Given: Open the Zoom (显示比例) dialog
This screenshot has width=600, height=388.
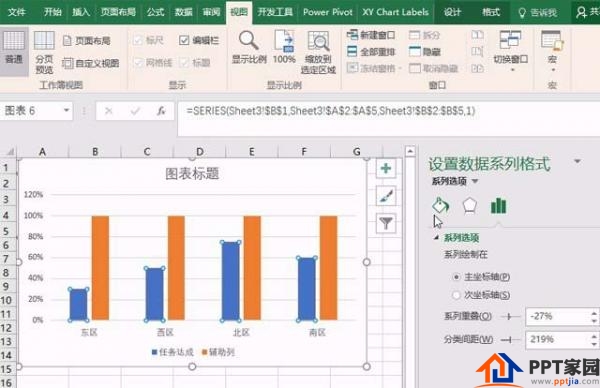Looking at the screenshot, I should pos(249,47).
